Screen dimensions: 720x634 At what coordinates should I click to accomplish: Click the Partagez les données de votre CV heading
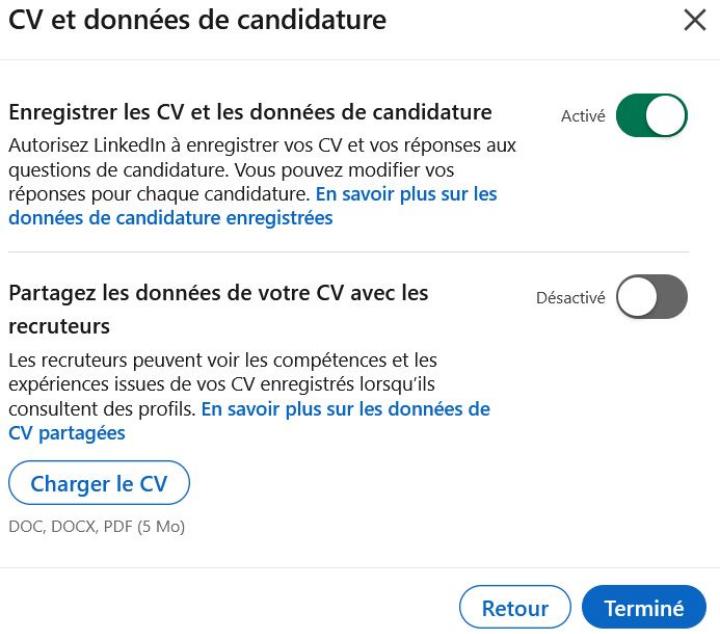pyautogui.click(x=218, y=292)
